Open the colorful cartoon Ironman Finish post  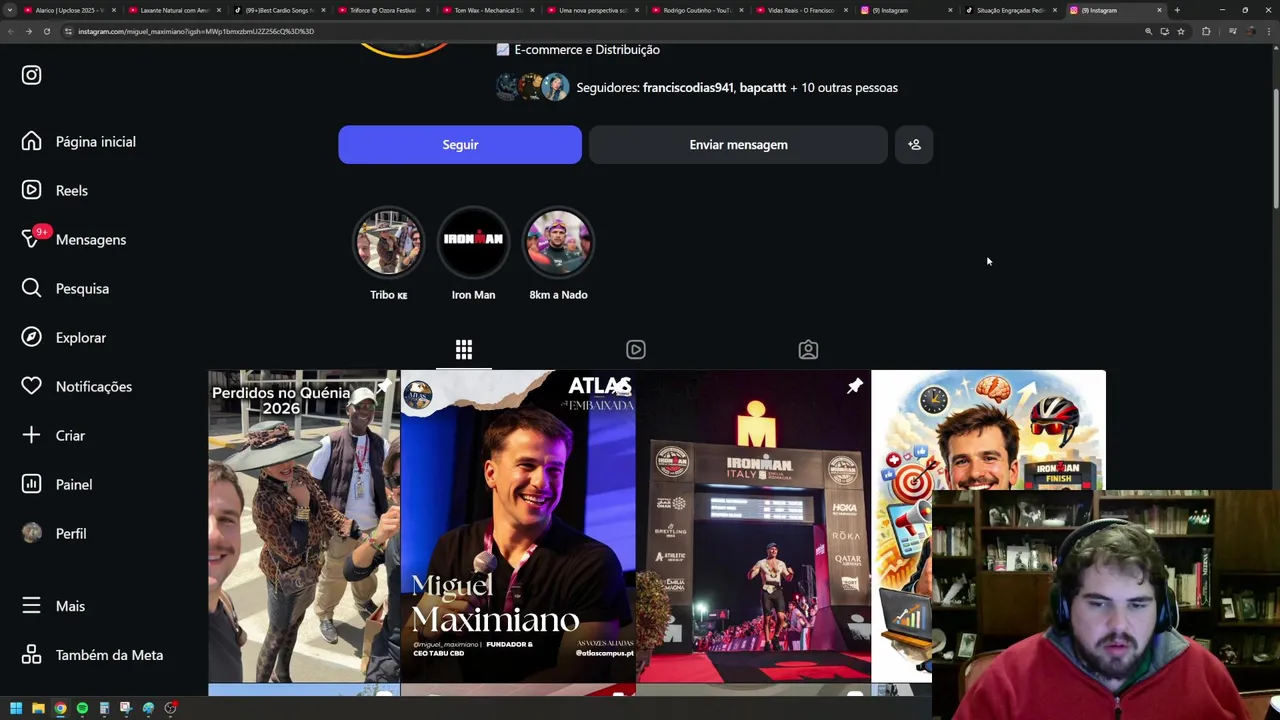pos(988,430)
